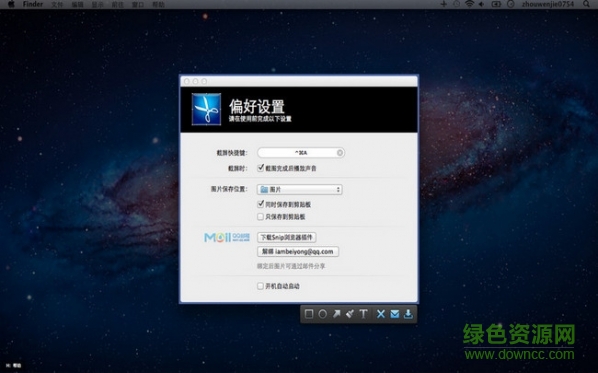Click the hint text below the unbind button

[x=291, y=266]
